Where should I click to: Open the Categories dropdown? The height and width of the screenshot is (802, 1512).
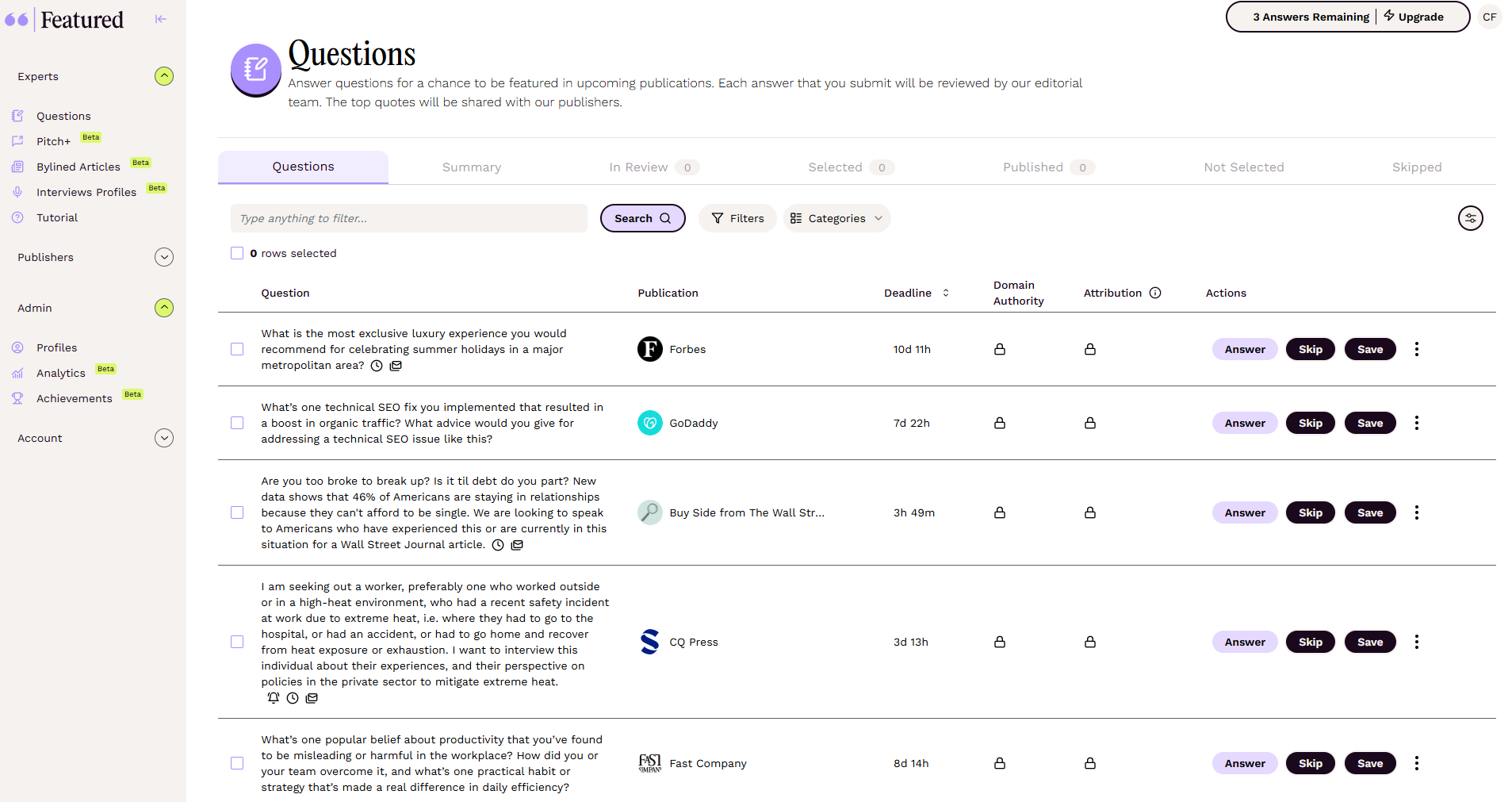click(836, 218)
